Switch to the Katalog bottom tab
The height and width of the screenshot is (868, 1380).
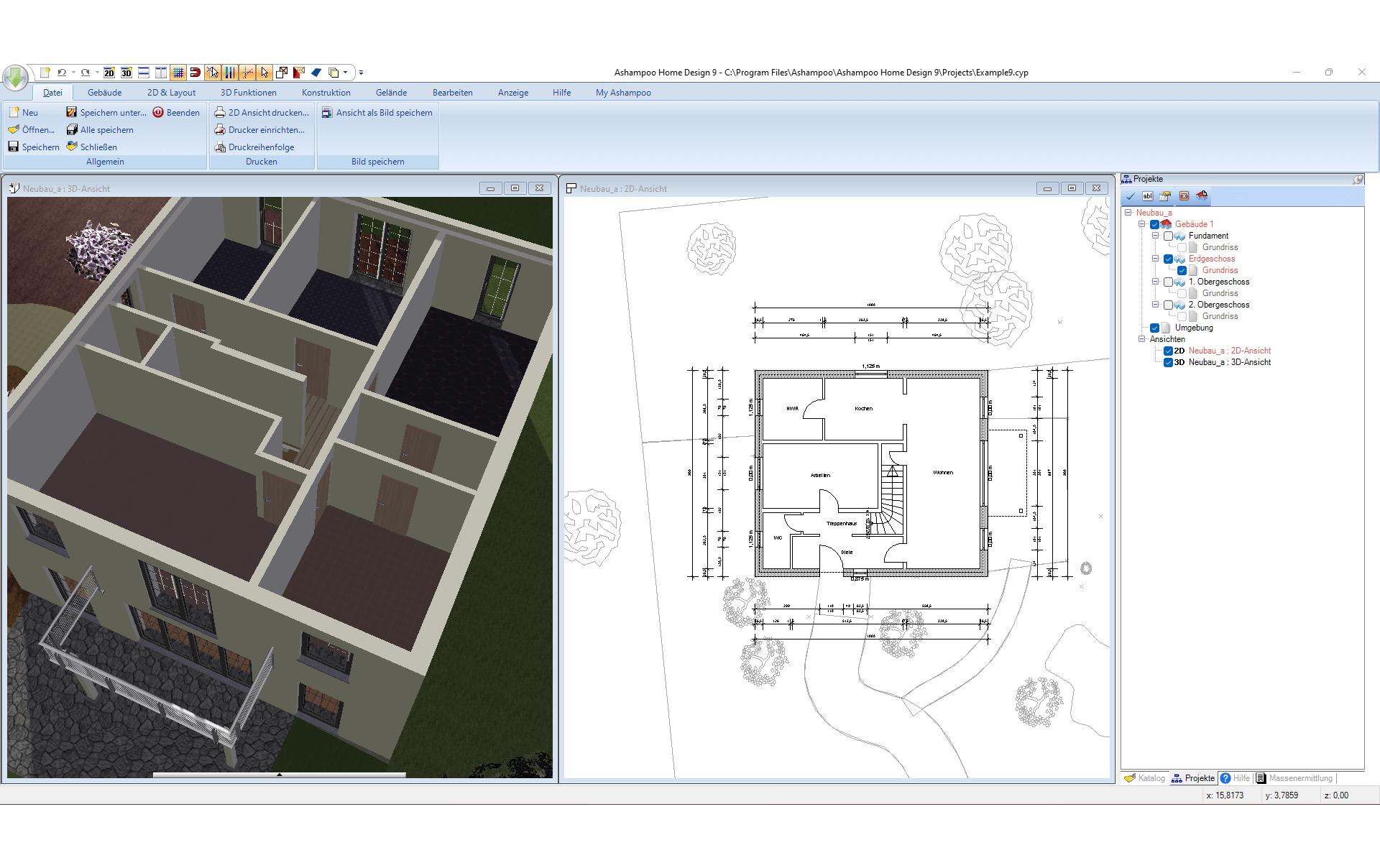click(1145, 778)
